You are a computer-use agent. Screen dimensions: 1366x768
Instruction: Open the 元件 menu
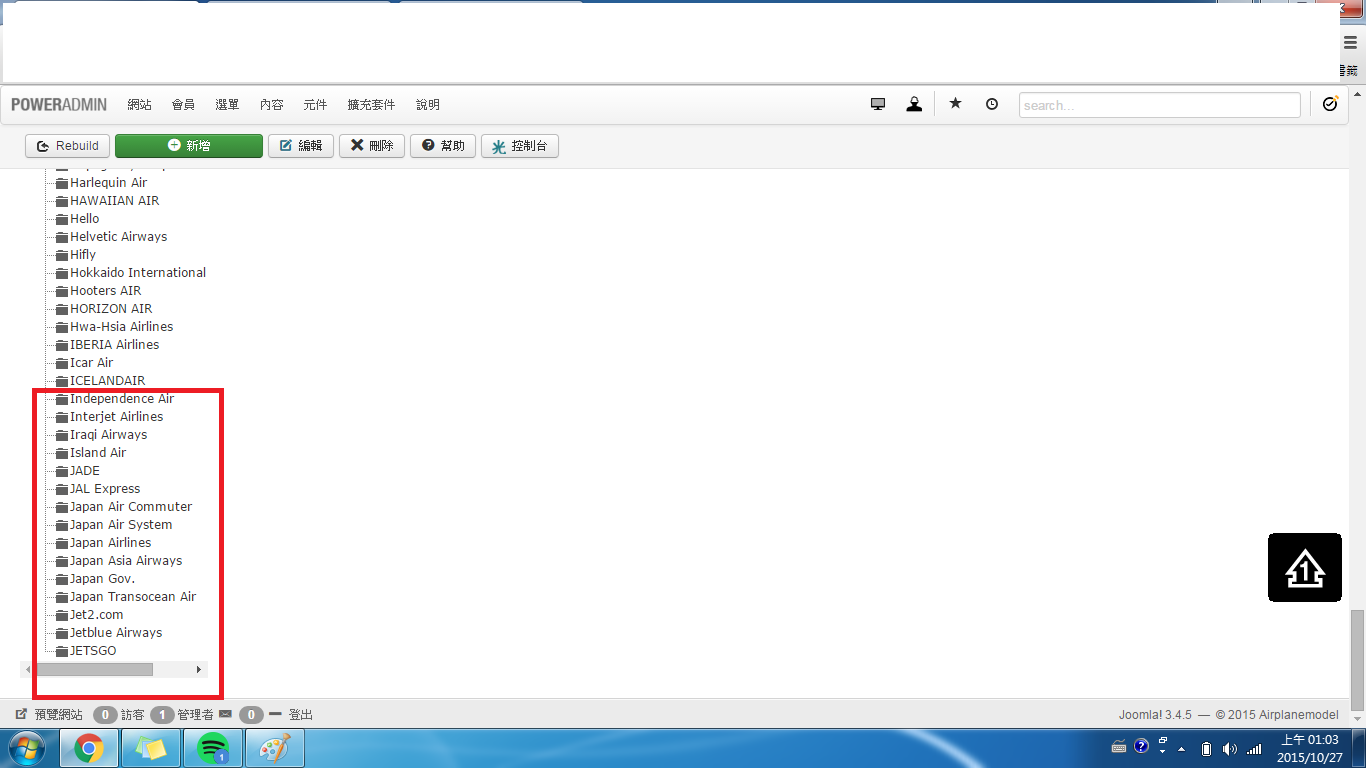click(315, 105)
